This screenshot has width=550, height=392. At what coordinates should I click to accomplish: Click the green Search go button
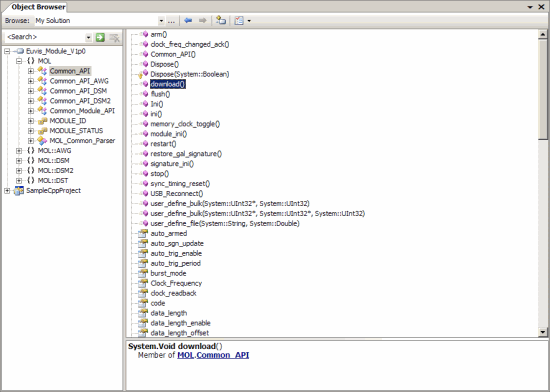pyautogui.click(x=100, y=37)
